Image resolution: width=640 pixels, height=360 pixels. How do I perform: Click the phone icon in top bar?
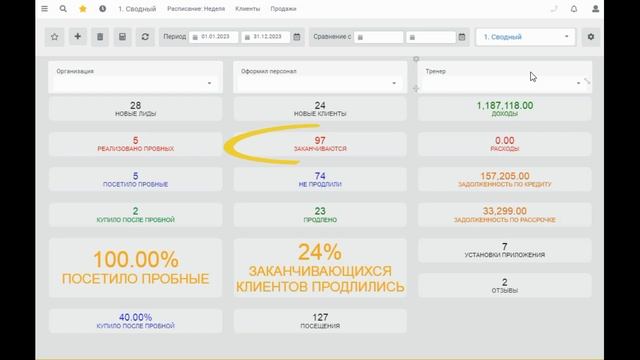553,9
